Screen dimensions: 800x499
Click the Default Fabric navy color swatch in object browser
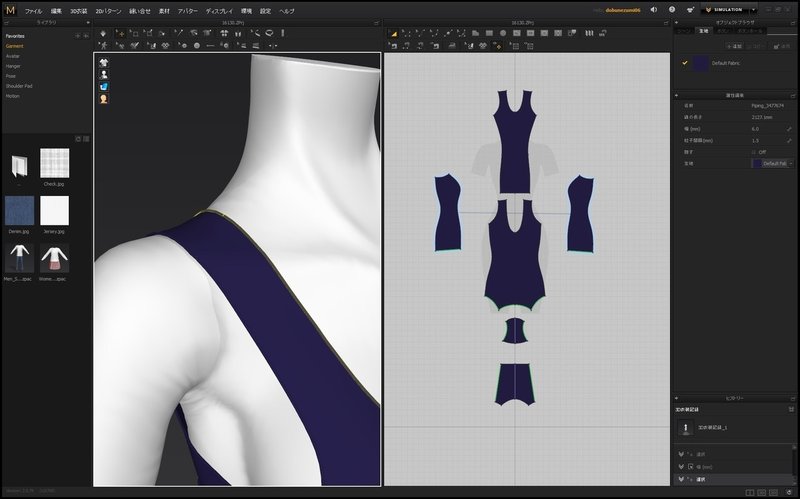(x=701, y=63)
